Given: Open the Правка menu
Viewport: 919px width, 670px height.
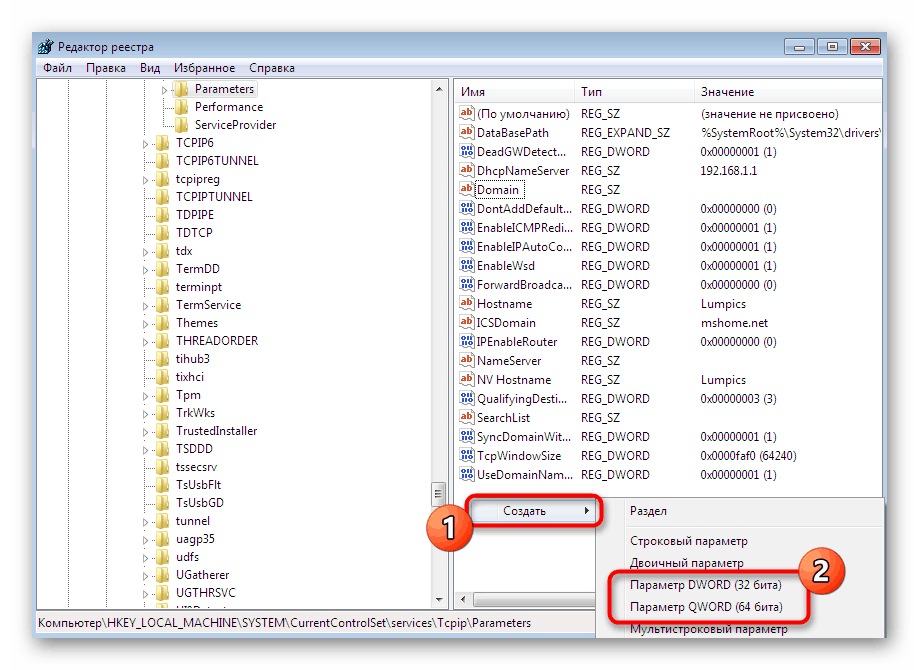Looking at the screenshot, I should pyautogui.click(x=105, y=68).
